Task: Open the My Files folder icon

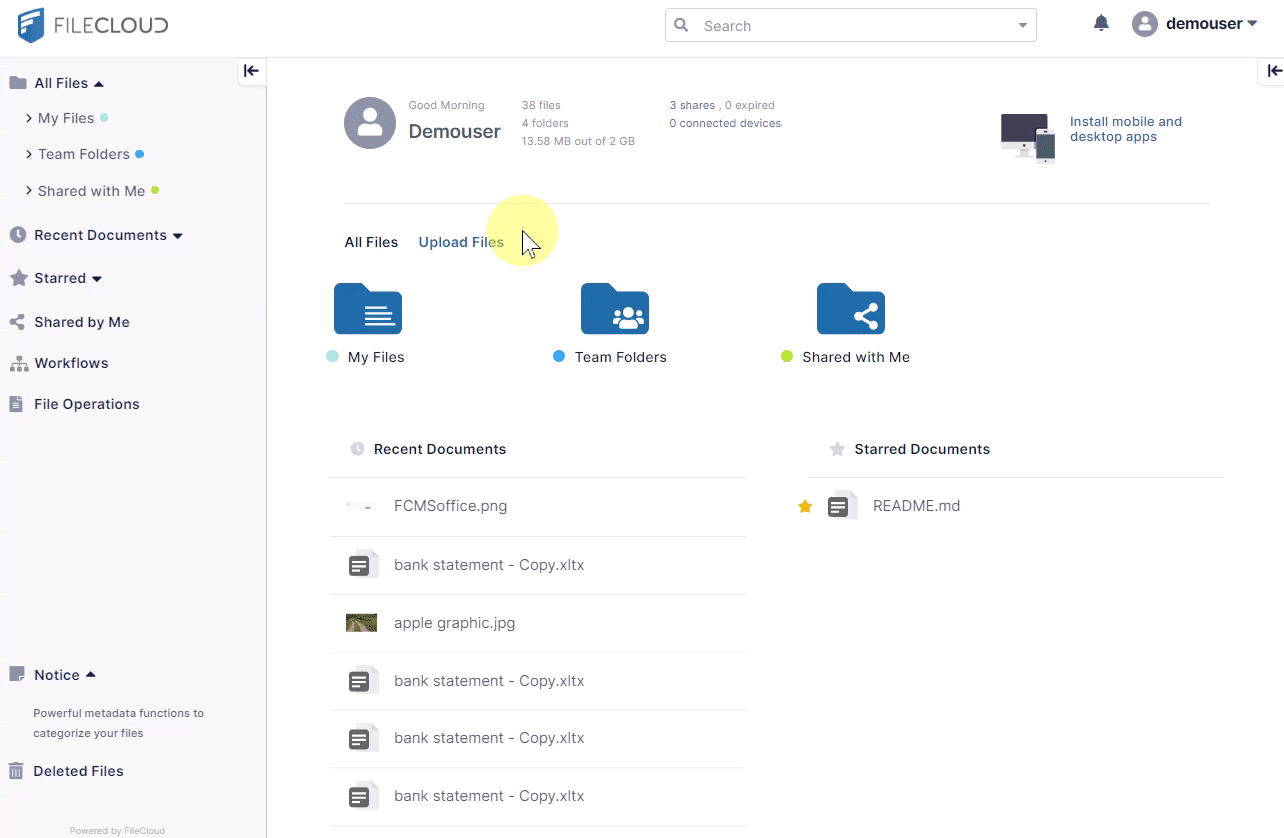Action: click(367, 309)
